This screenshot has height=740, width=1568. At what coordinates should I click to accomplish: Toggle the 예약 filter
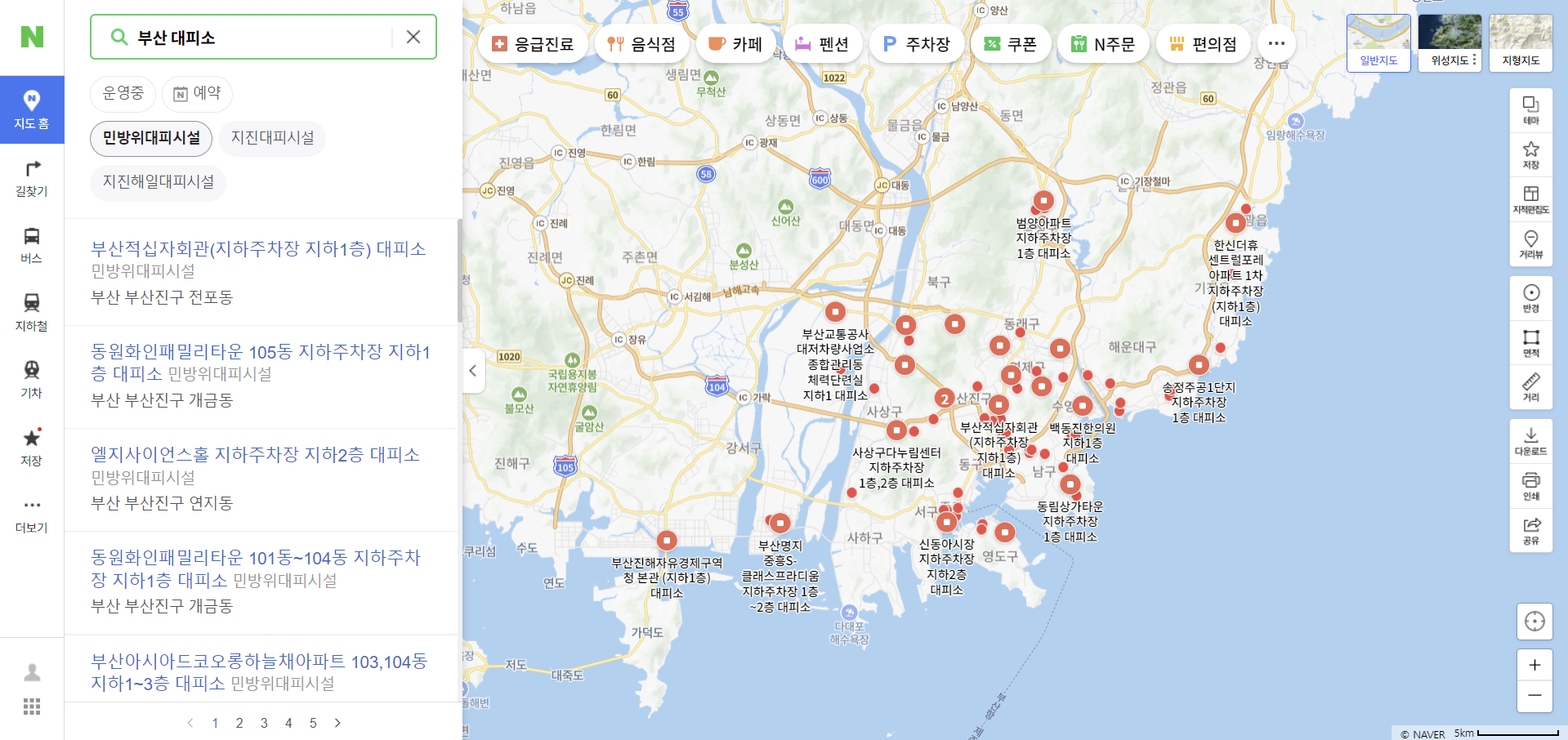point(197,93)
